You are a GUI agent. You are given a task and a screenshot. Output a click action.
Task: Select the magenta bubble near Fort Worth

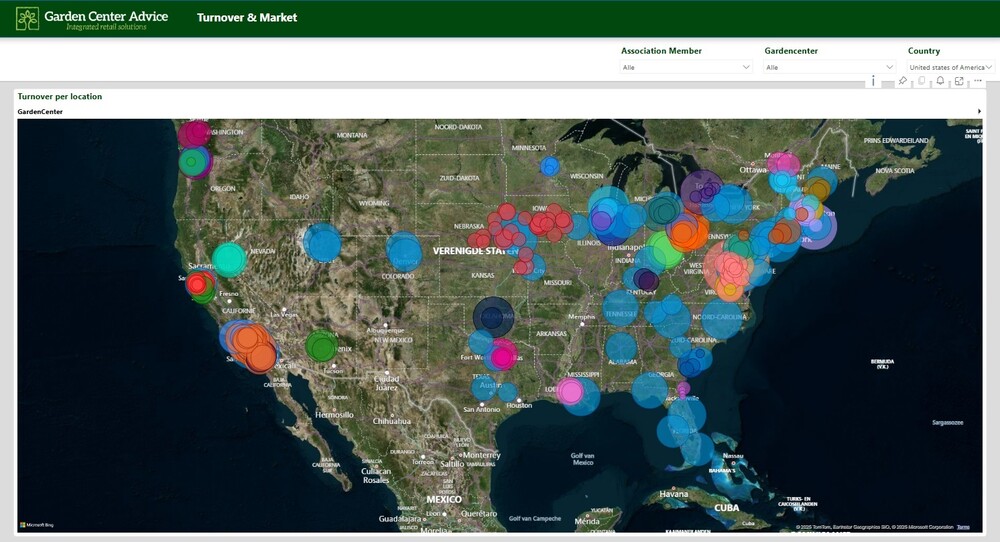503,357
